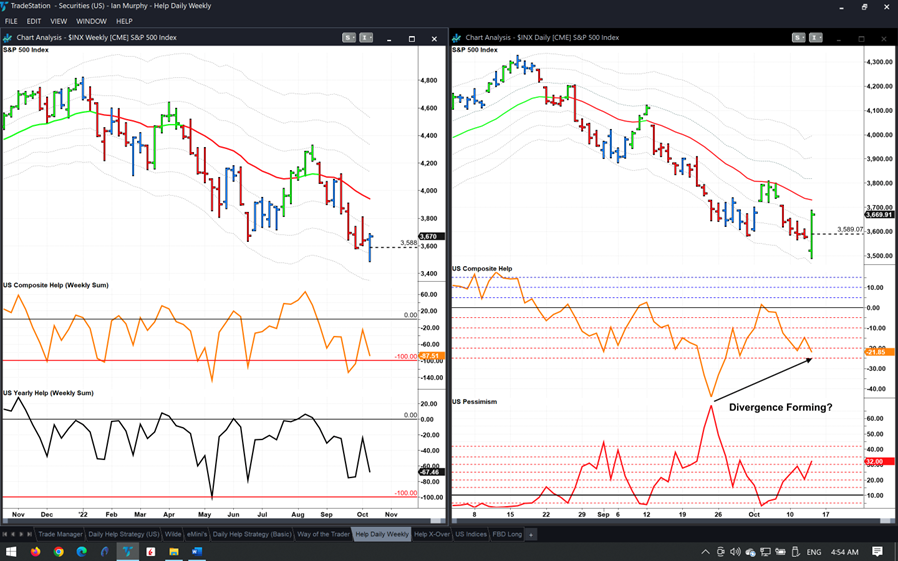Open the FILE menu
The height and width of the screenshot is (561, 898).
[11, 21]
